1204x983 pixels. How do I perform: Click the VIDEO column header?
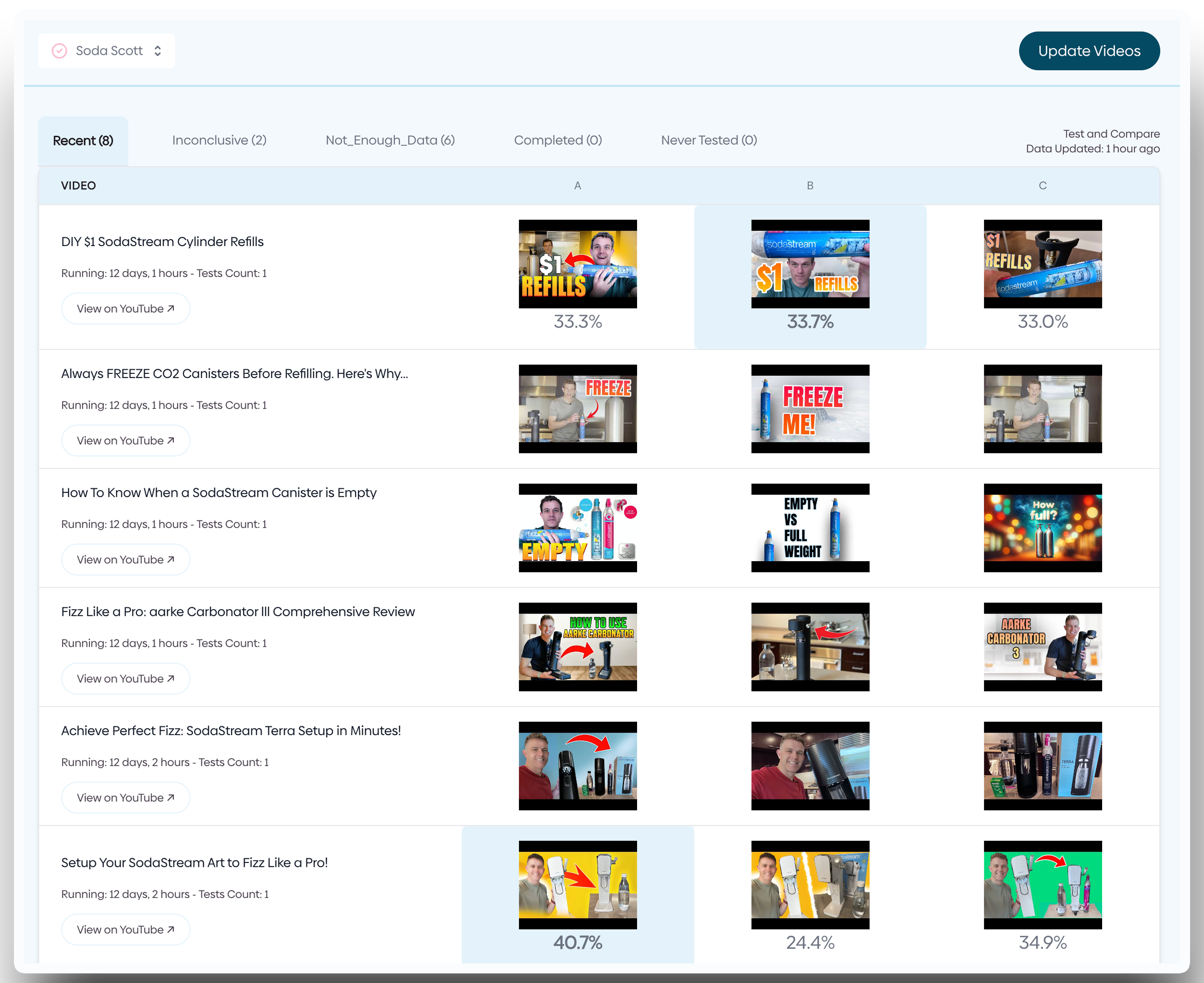coord(78,186)
